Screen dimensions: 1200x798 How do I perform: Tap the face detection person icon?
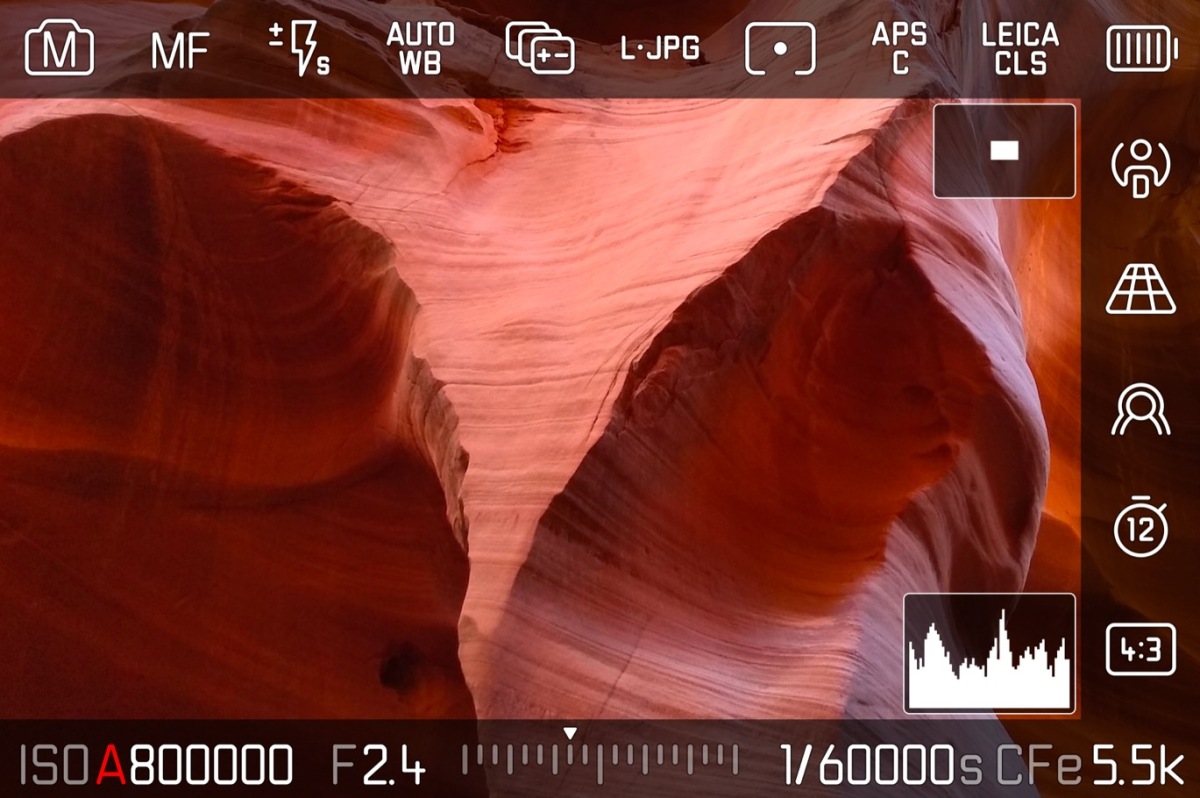1141,410
